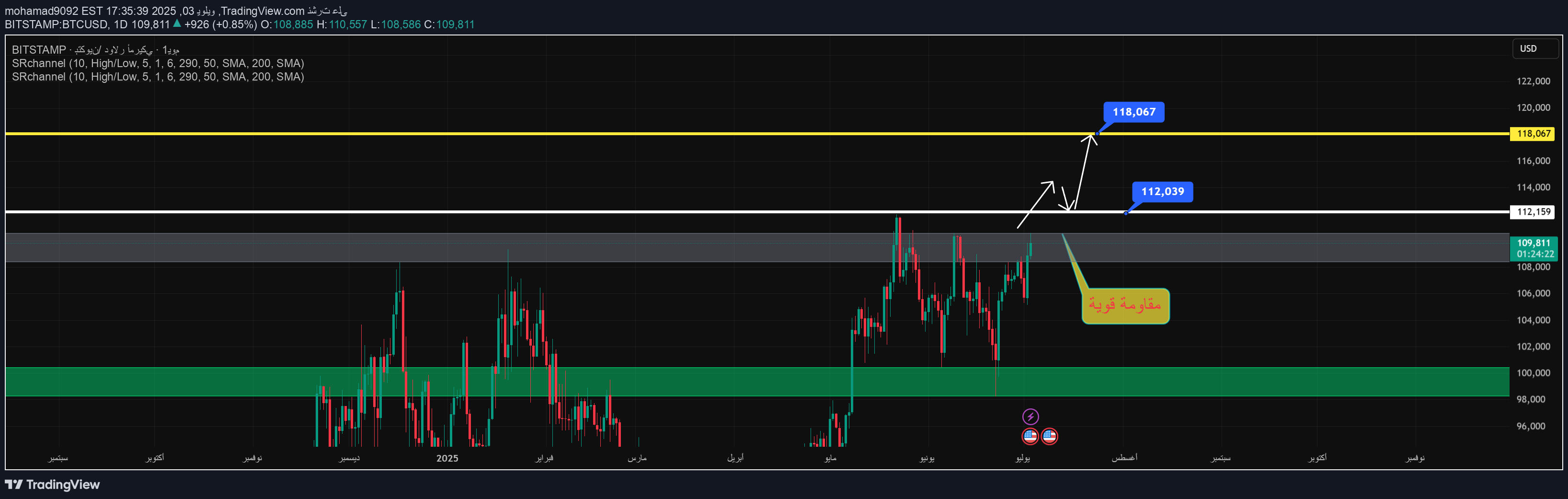Click the left US flag economic event icon
This screenshot has width=1568, height=499.
[1030, 436]
